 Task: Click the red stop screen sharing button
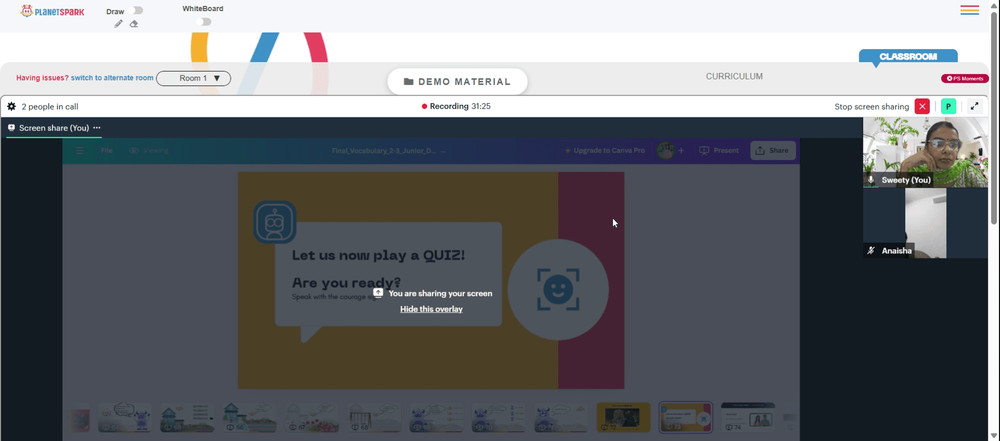[x=922, y=107]
